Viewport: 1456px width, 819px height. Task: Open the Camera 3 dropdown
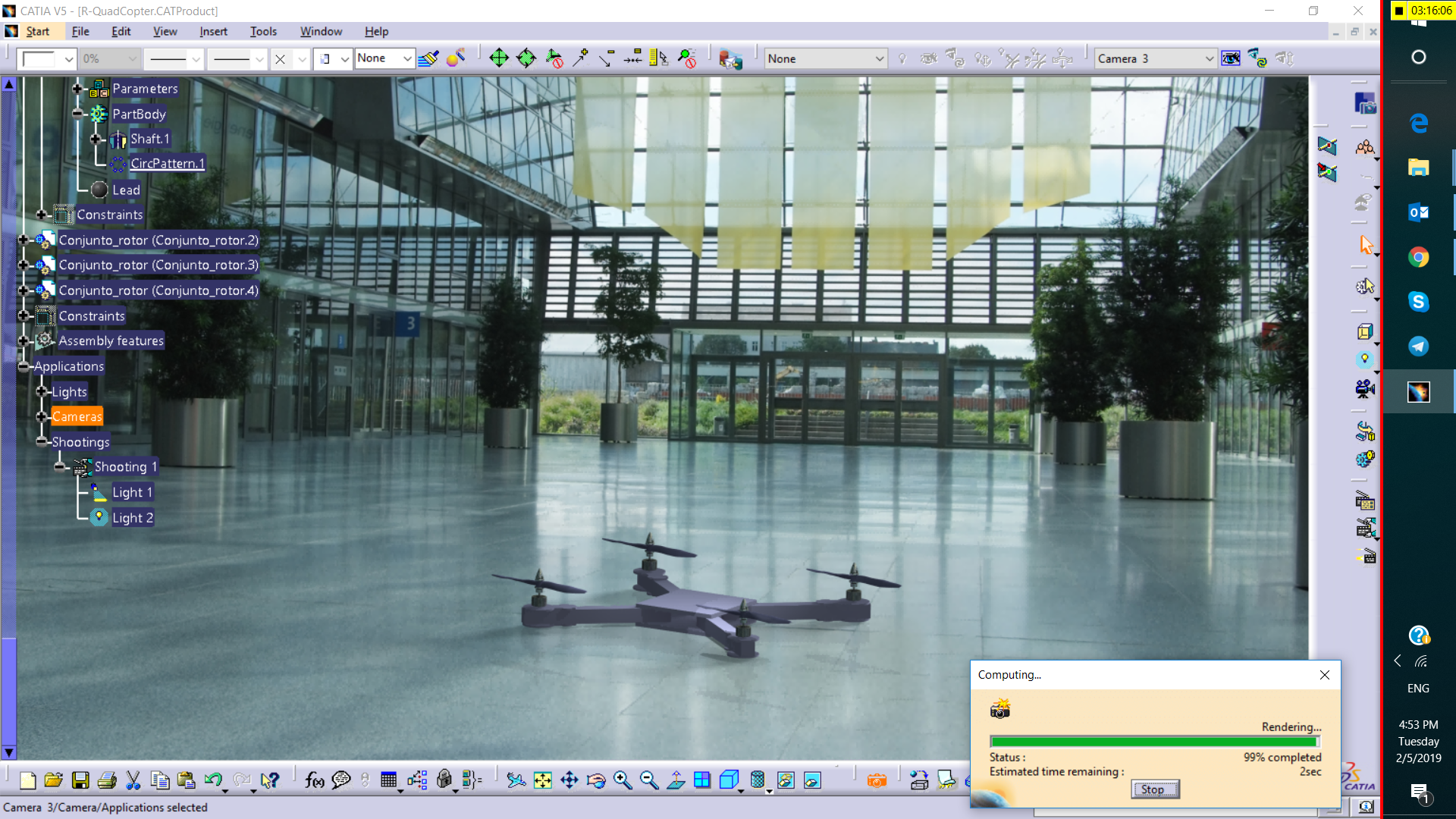(x=1209, y=58)
